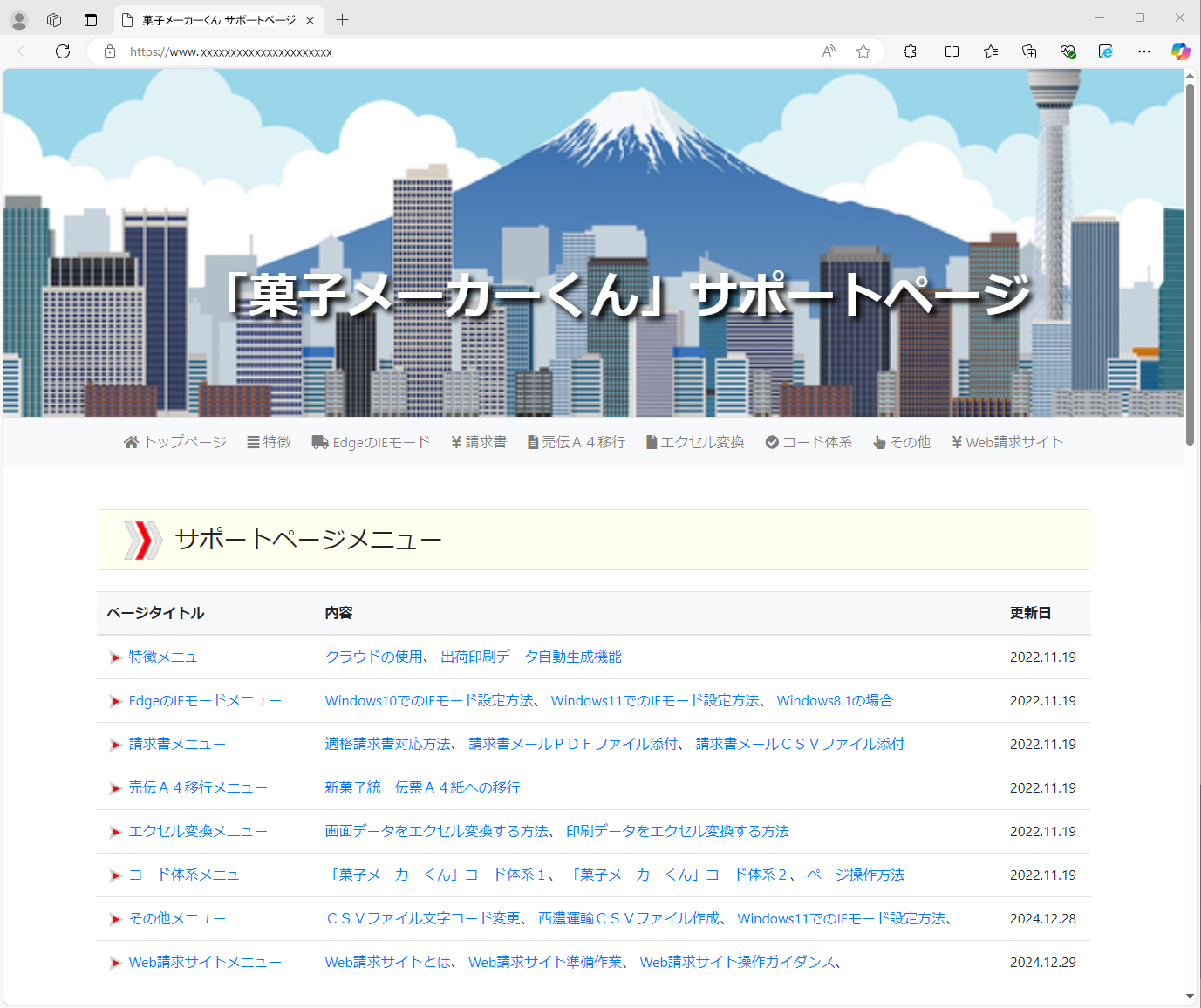
Task: Click the 2024.12.29 update date
Action: pyautogui.click(x=1043, y=962)
